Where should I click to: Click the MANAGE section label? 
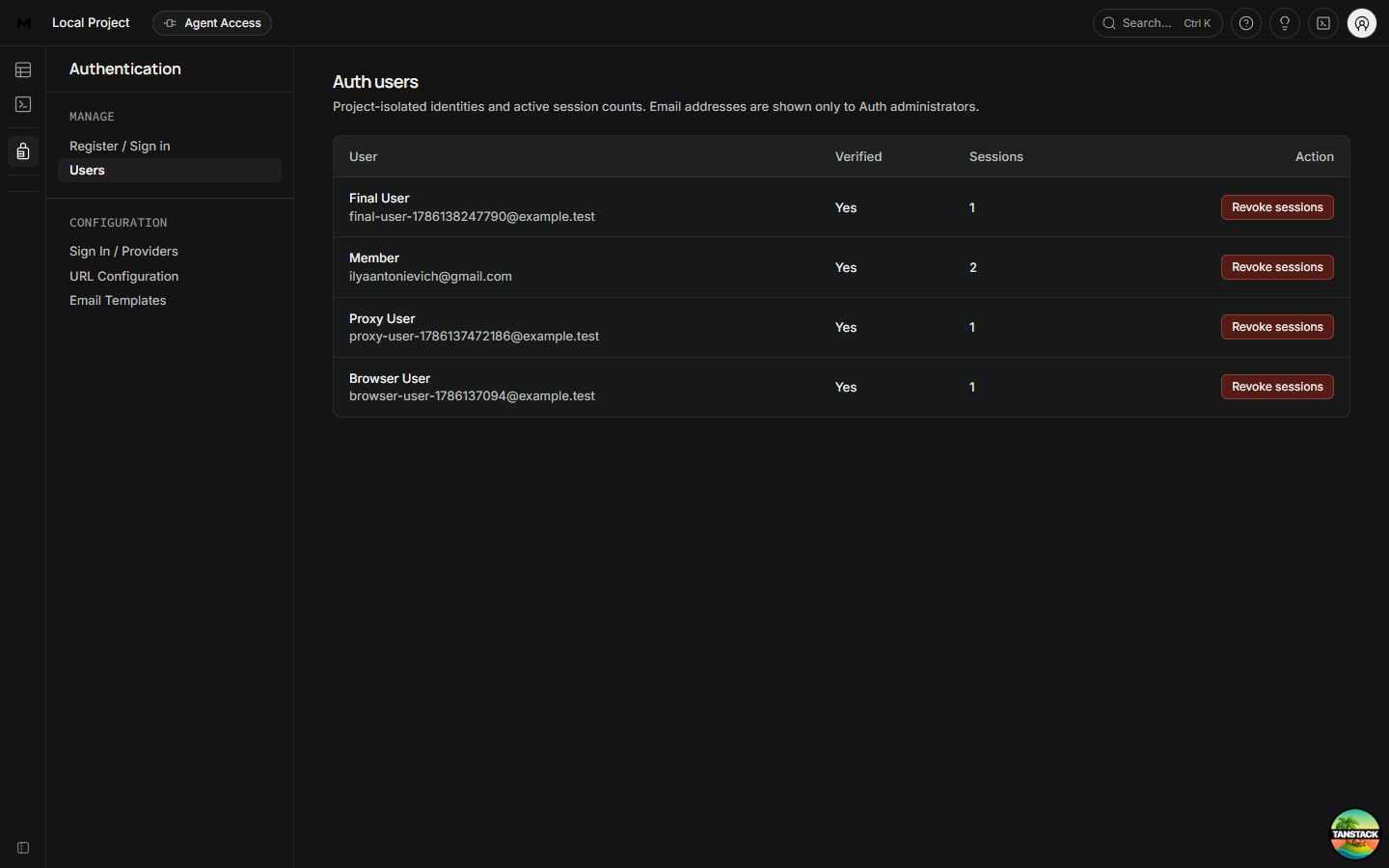point(92,117)
